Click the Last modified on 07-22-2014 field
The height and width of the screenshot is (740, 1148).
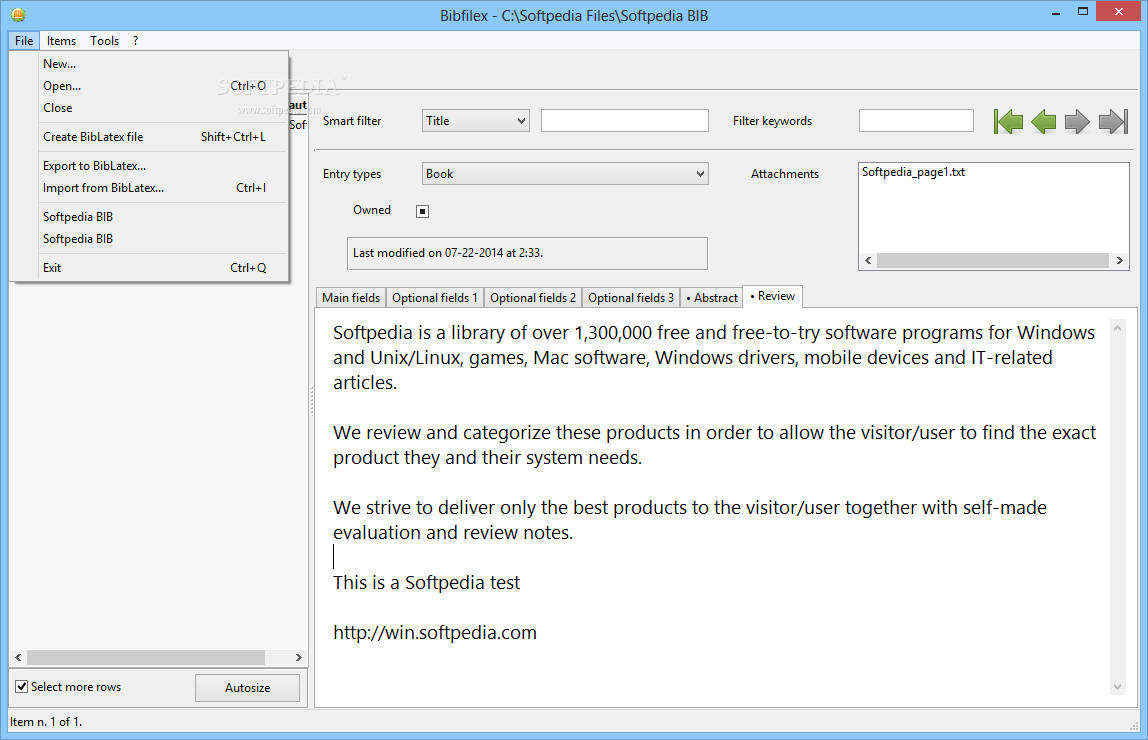point(527,253)
